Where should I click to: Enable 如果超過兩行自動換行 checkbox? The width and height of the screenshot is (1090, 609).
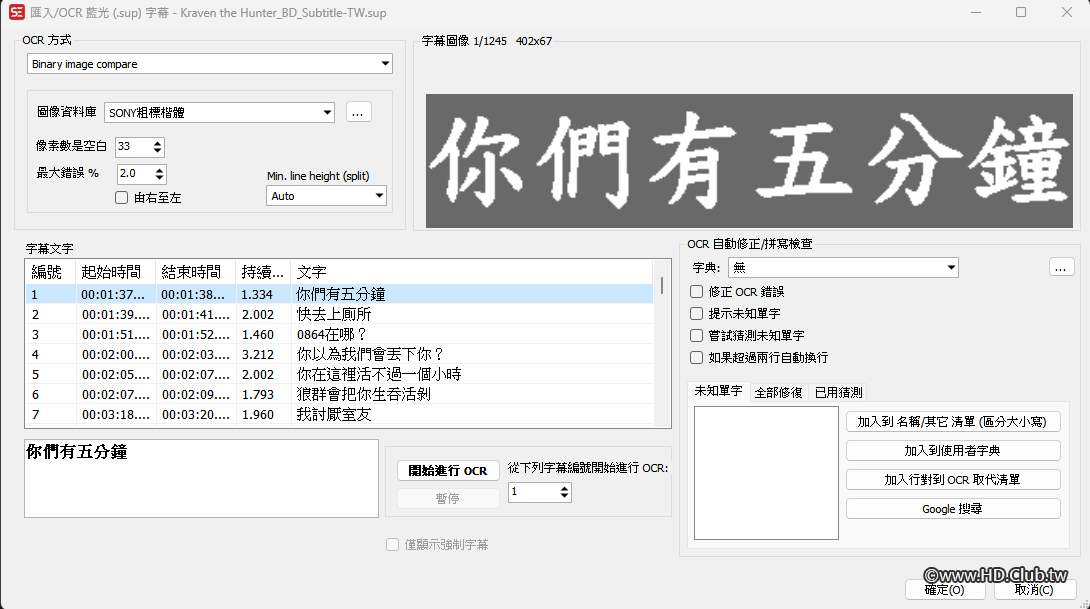click(697, 357)
